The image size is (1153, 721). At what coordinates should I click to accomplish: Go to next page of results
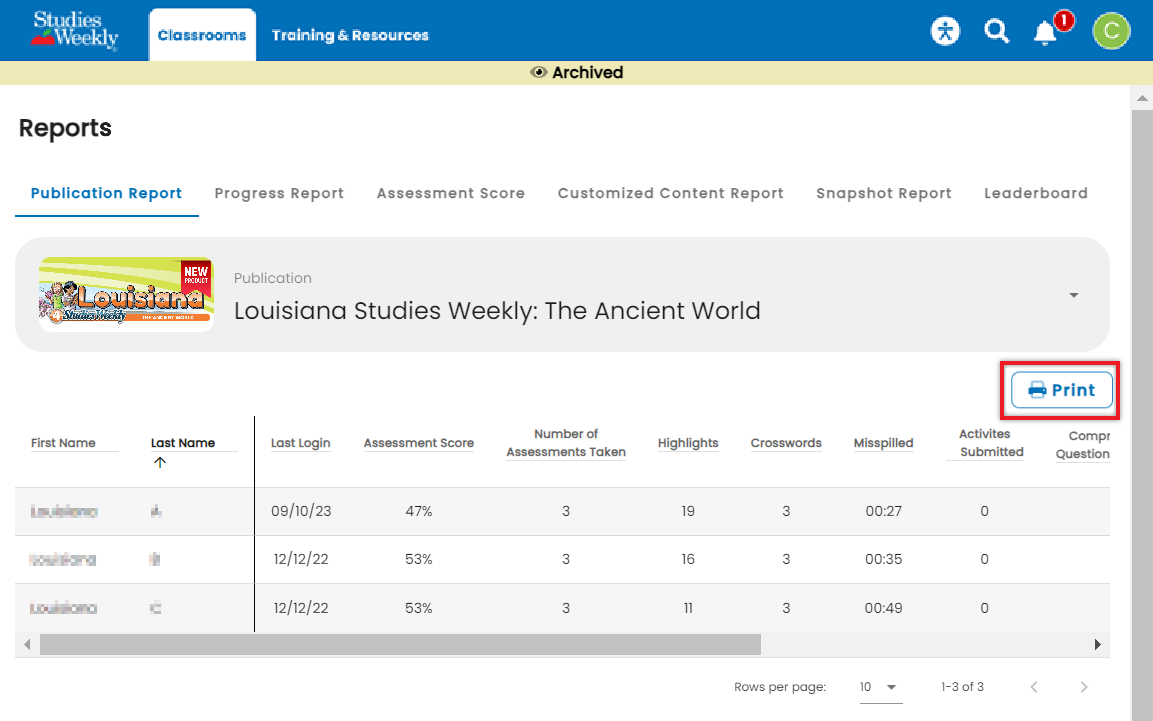(1083, 687)
